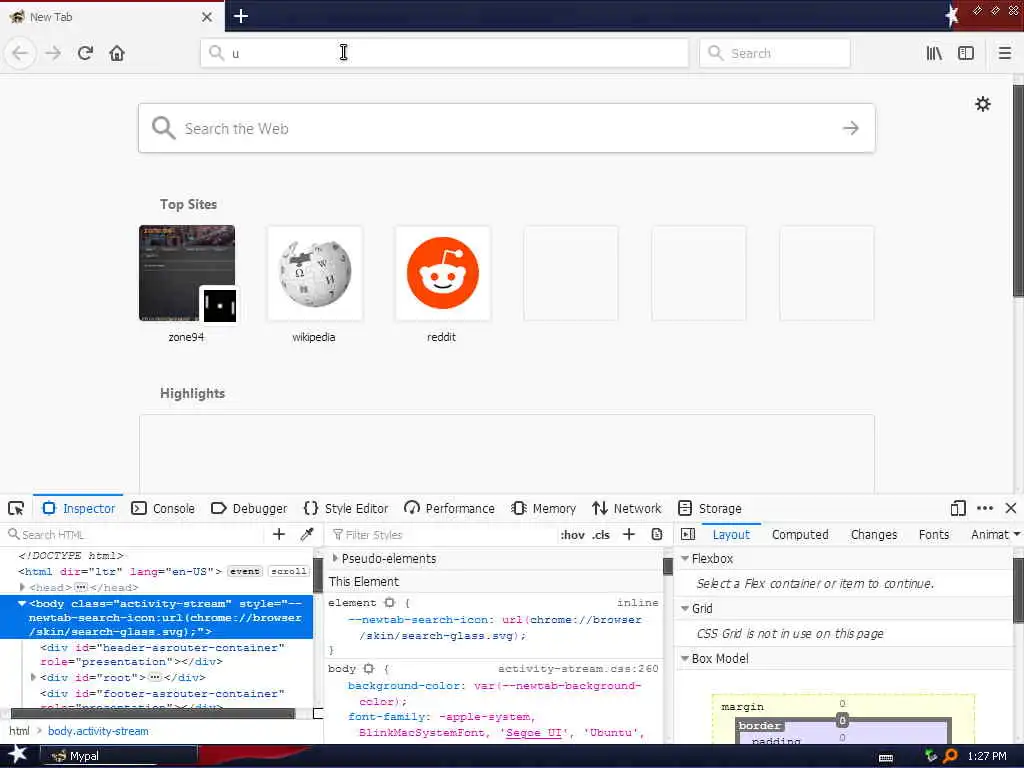Click the Search HTML field
This screenshot has width=1024, height=768.
pos(134,534)
